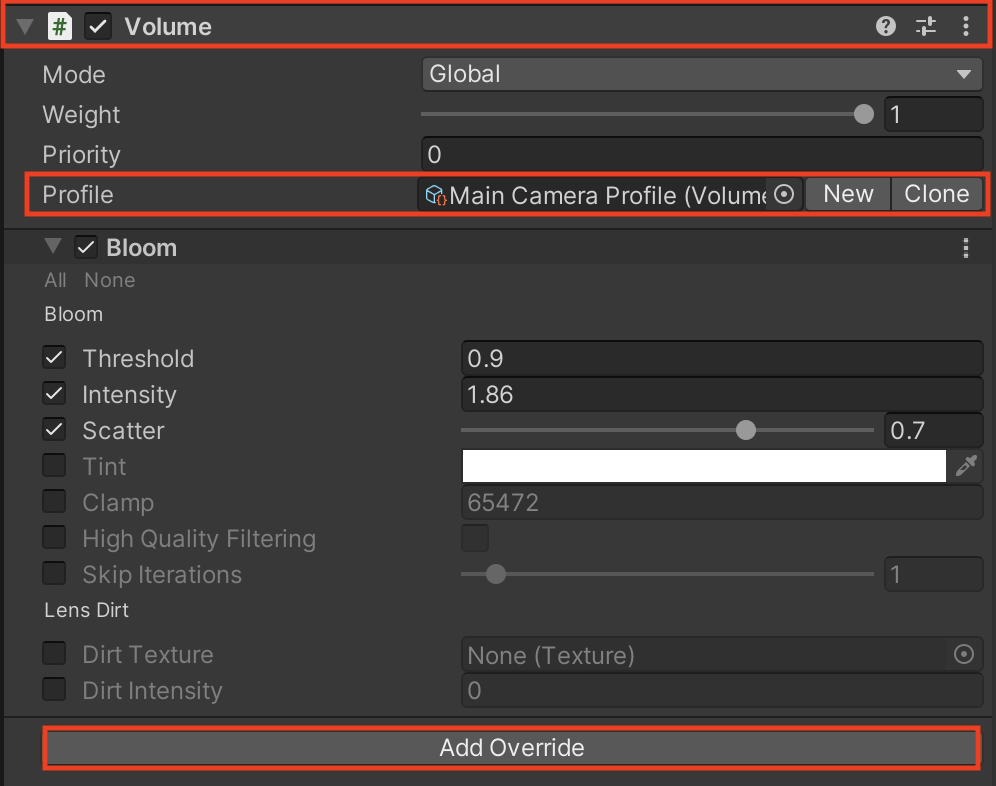Disable the Volume component checkbox
996x786 pixels.
97,27
